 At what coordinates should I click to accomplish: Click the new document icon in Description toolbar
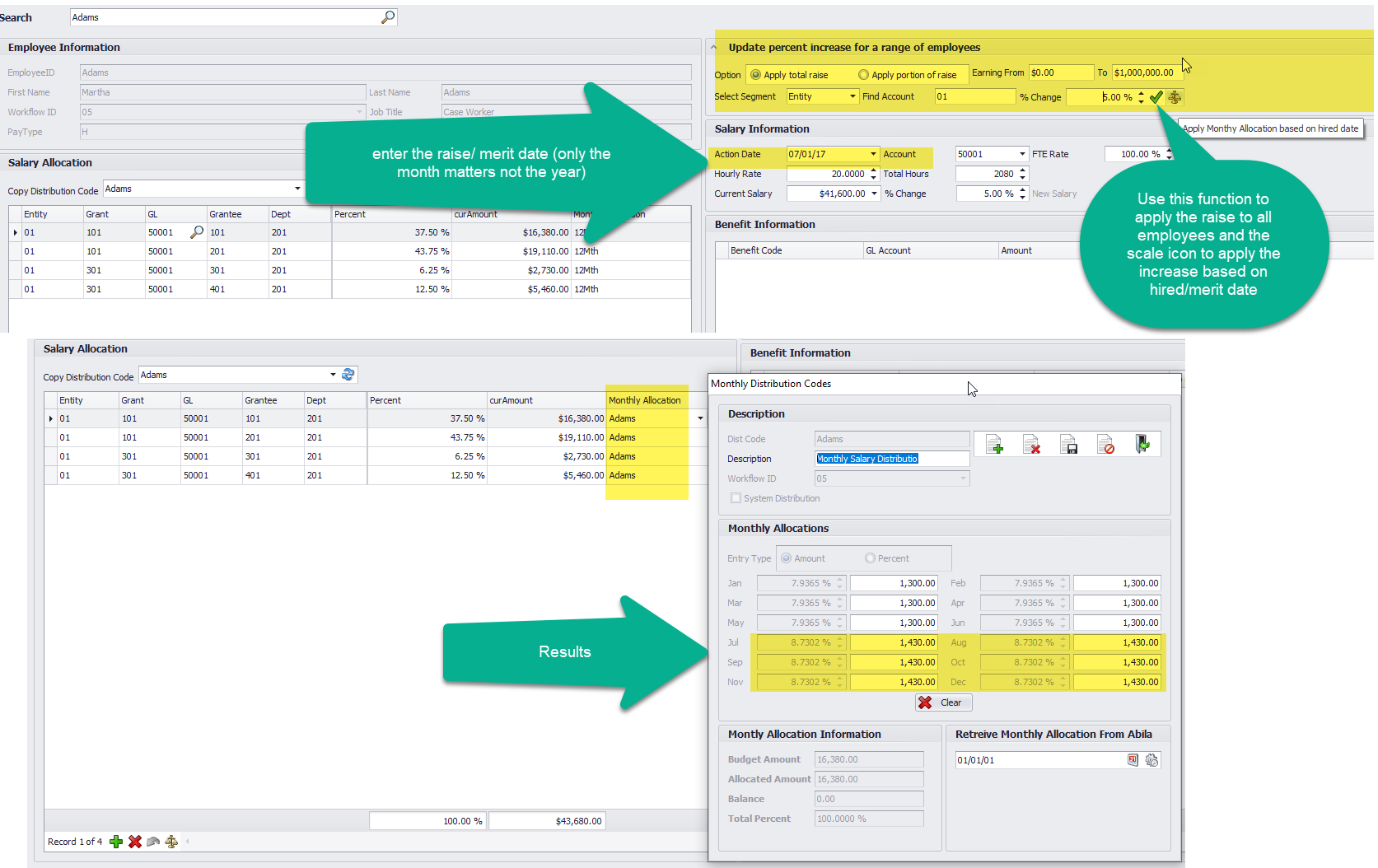[994, 446]
